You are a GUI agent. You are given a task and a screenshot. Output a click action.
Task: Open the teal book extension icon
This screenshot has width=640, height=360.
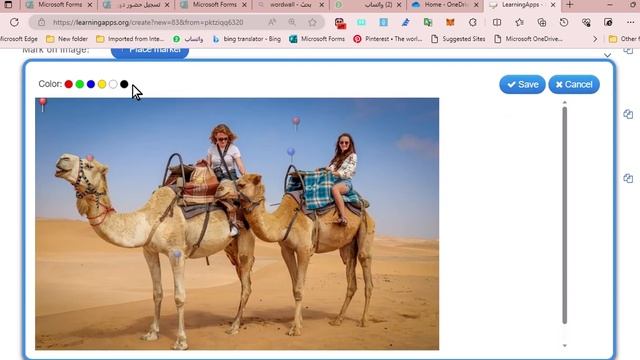pyautogui.click(x=361, y=22)
